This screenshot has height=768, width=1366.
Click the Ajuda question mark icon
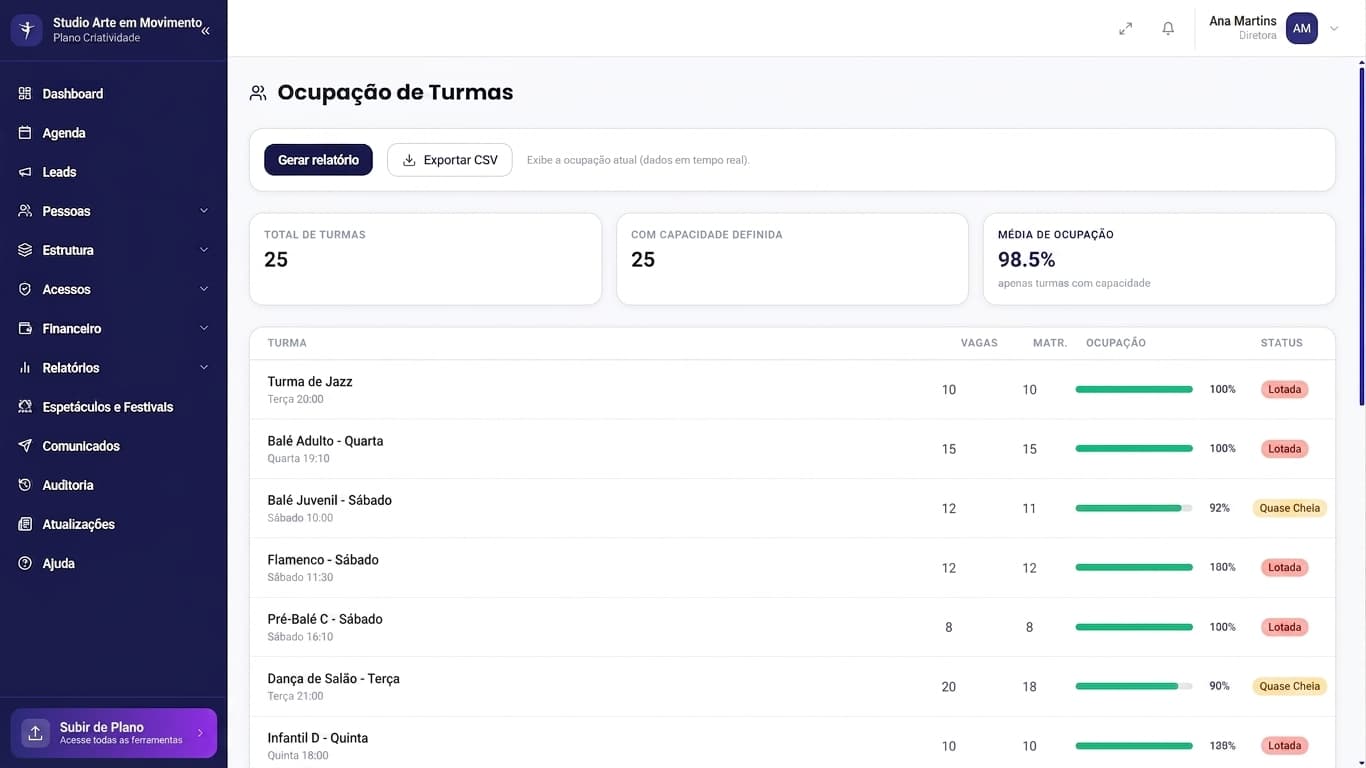point(25,563)
